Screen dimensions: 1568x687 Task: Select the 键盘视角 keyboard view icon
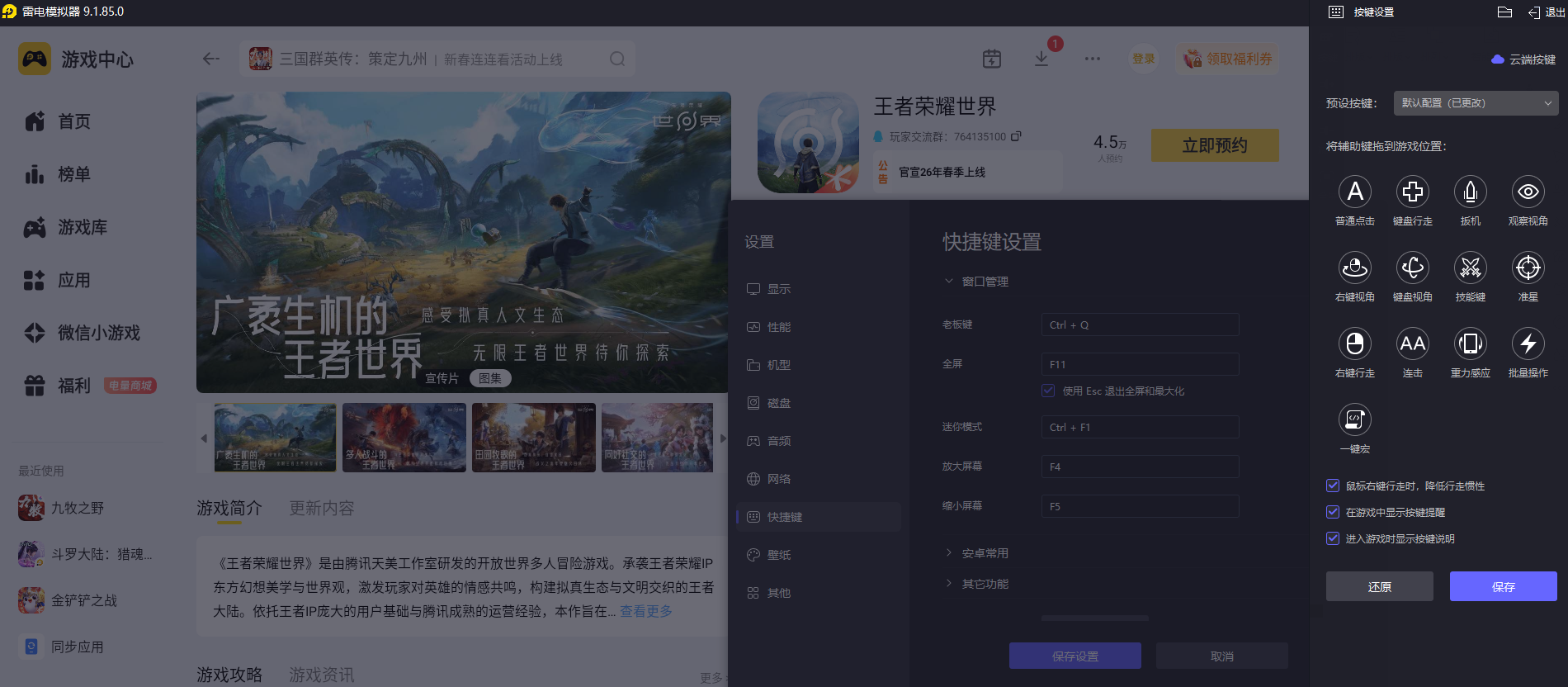(x=1413, y=268)
